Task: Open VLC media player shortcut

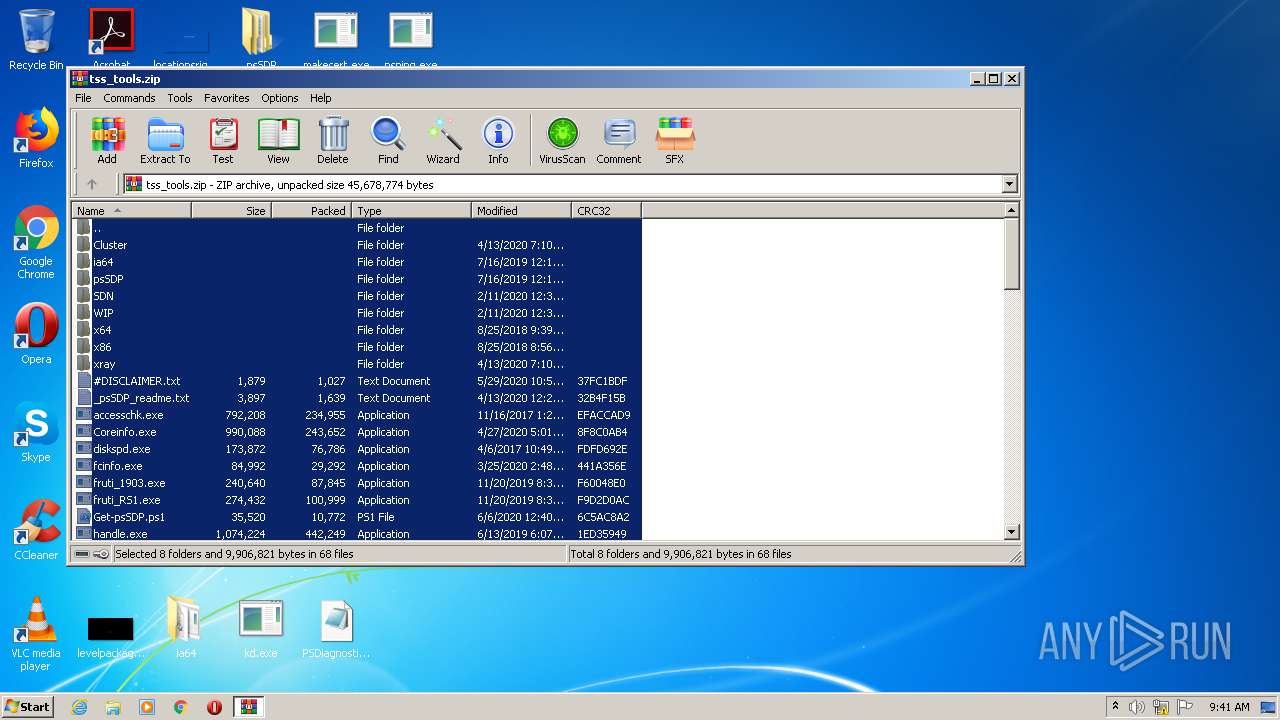Action: [35, 634]
